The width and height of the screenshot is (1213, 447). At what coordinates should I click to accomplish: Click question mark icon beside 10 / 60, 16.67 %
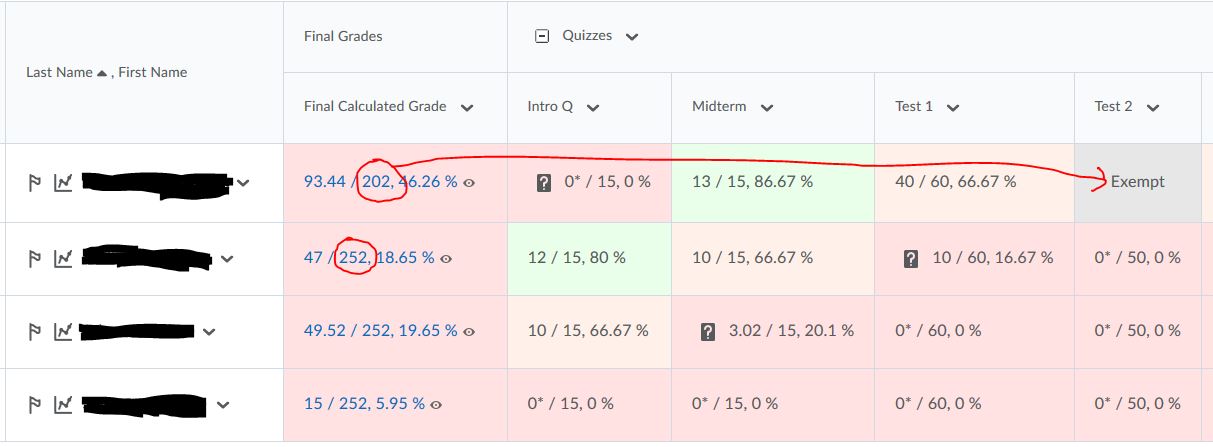pos(911,259)
